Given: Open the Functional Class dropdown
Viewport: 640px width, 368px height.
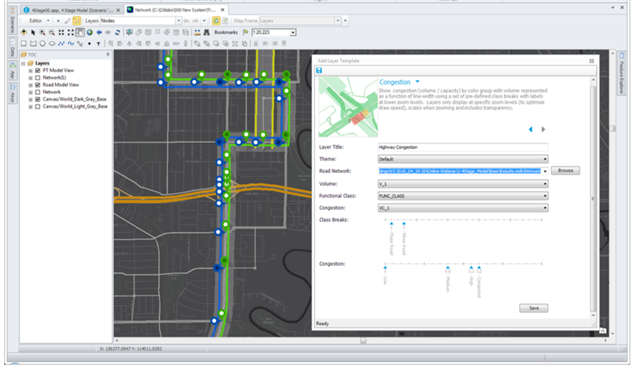Looking at the screenshot, I should click(463, 196).
